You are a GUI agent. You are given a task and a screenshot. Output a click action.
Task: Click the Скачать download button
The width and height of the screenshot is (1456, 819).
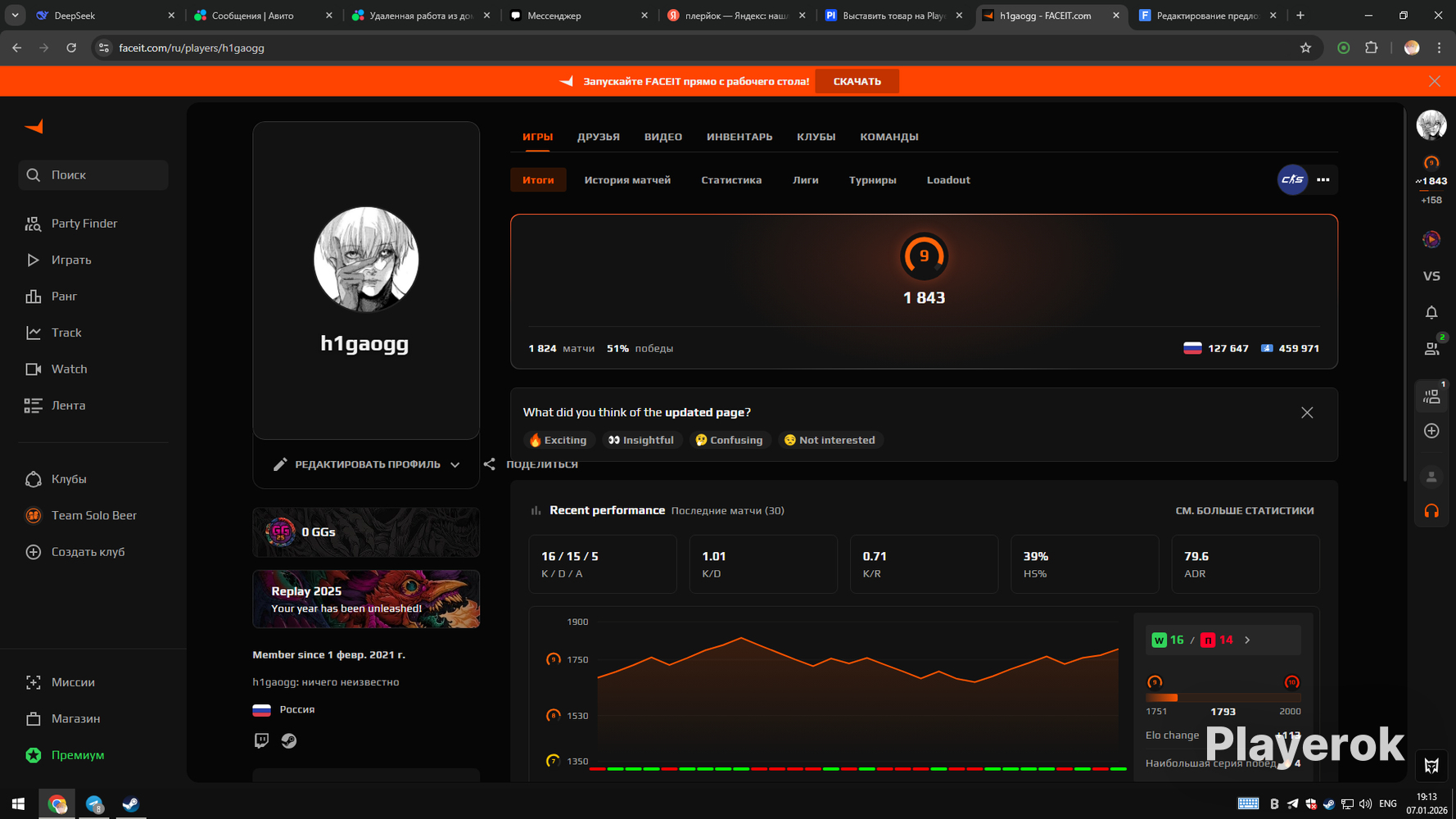pyautogui.click(x=857, y=81)
